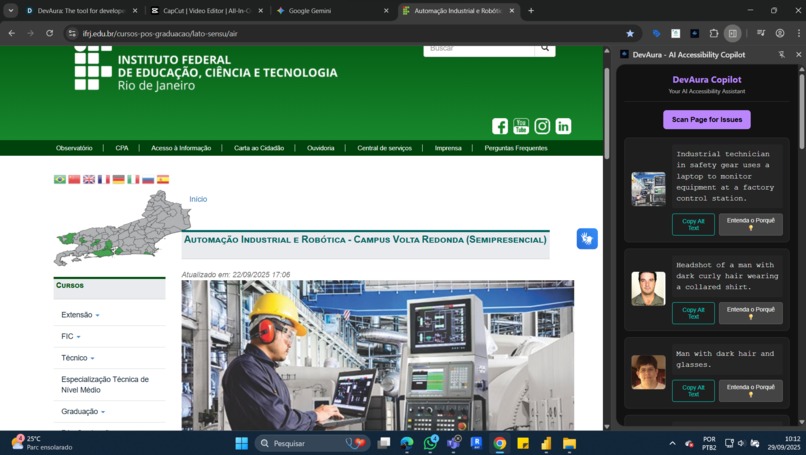Screen dimensions: 806x455
Task: Expand the FIC courses submenu
Action: point(71,336)
